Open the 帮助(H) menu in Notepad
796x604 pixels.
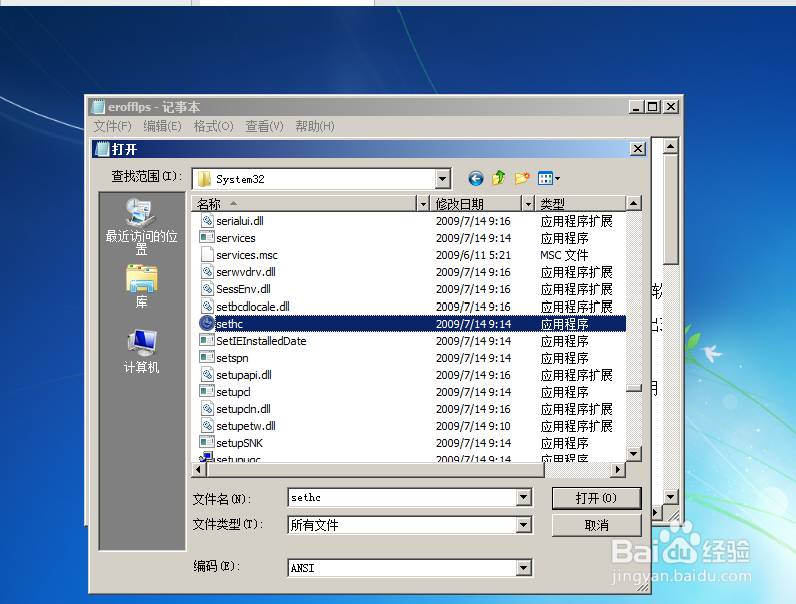point(315,126)
